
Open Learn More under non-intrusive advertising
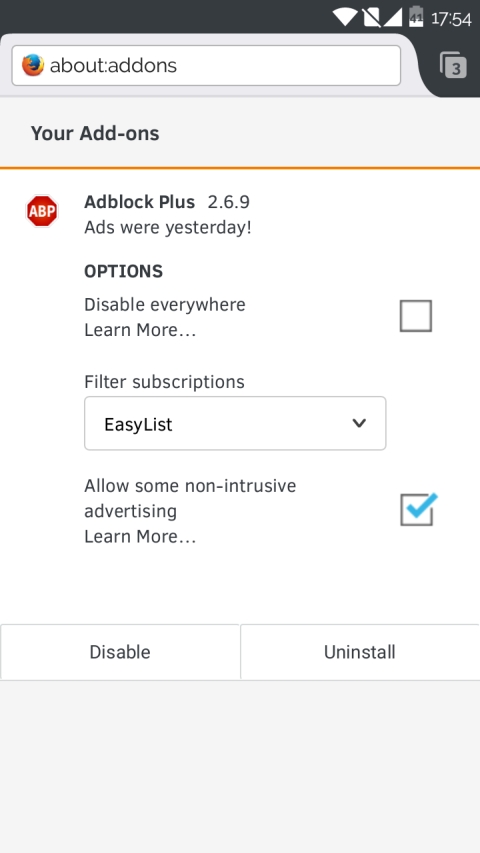[140, 537]
